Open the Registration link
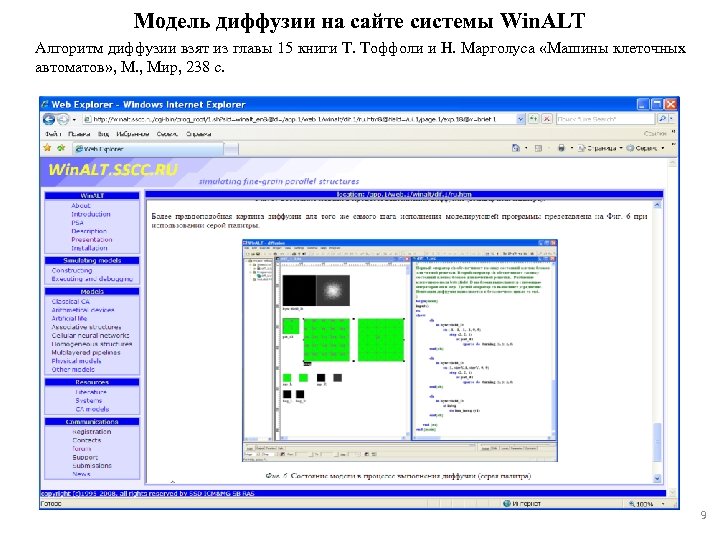Viewport: 720px width, 540px height. [x=92, y=432]
